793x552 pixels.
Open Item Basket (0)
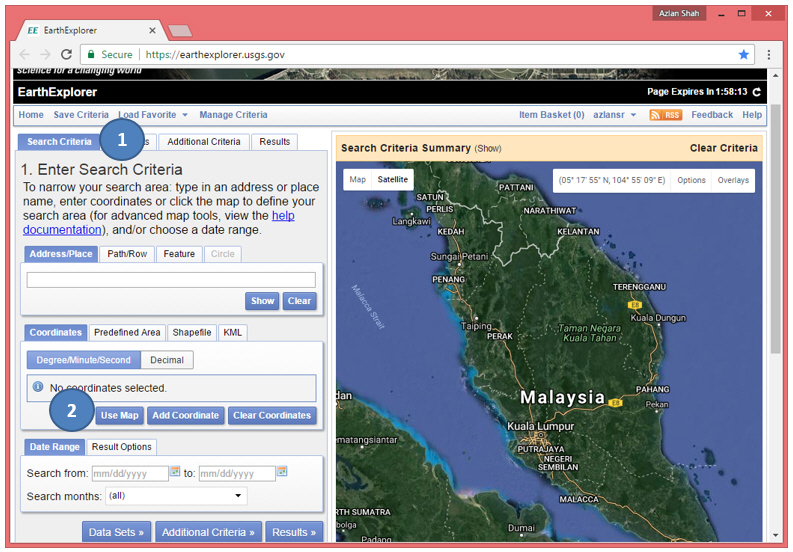click(552, 115)
